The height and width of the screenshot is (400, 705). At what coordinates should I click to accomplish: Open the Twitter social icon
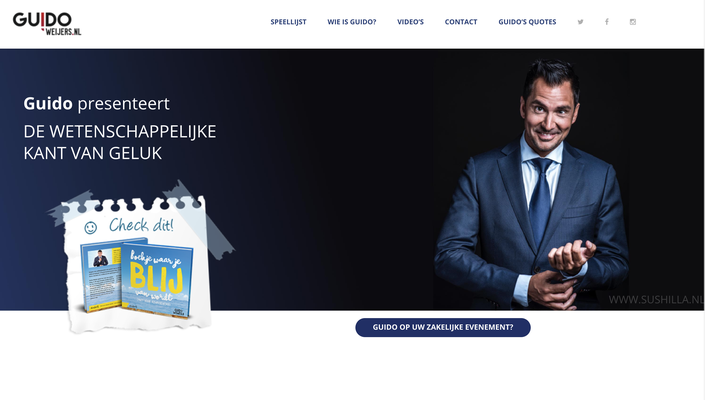click(580, 22)
